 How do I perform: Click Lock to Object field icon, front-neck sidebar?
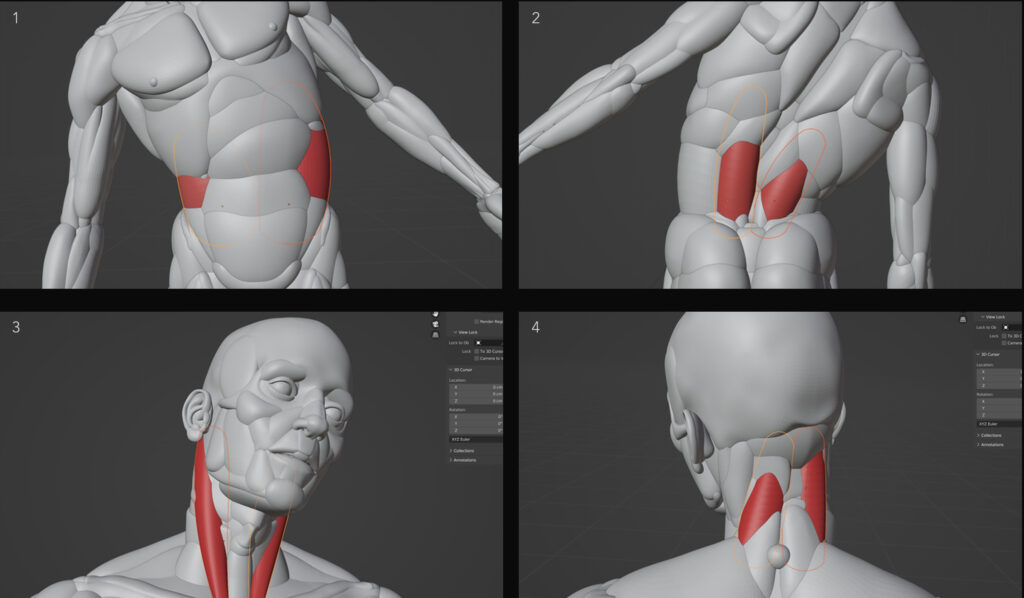point(479,343)
